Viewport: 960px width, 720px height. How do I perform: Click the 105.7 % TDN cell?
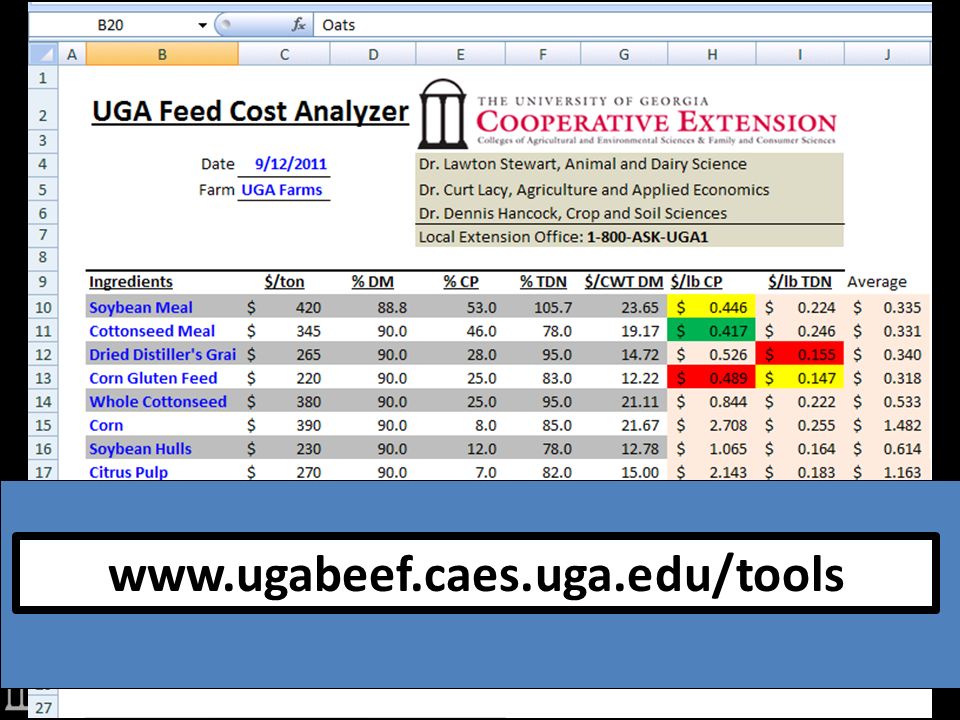(542, 307)
